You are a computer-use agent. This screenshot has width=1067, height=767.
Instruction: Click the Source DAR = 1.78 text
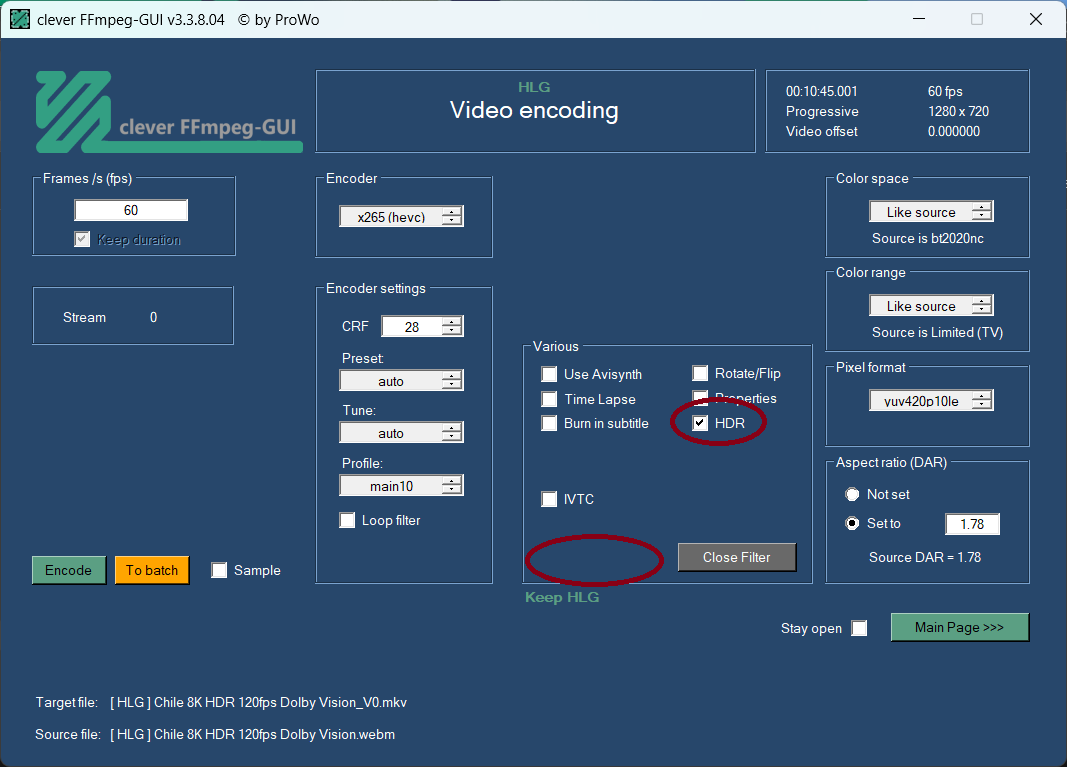coord(925,557)
